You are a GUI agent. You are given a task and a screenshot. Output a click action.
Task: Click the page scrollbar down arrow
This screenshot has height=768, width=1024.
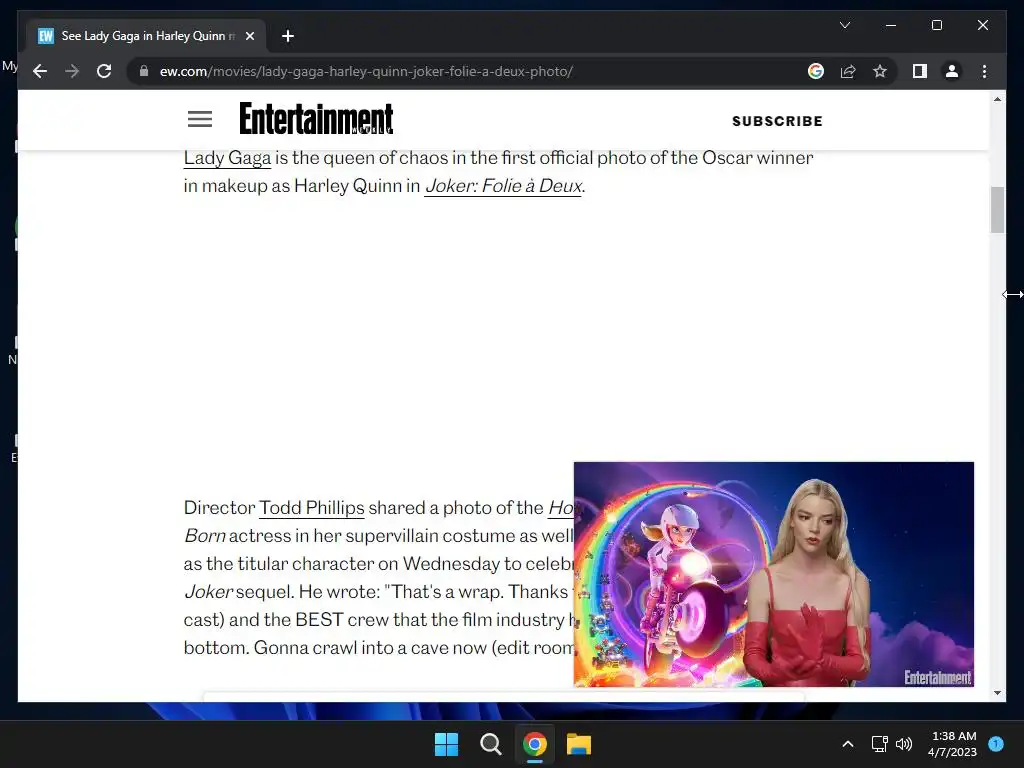pyautogui.click(x=997, y=693)
